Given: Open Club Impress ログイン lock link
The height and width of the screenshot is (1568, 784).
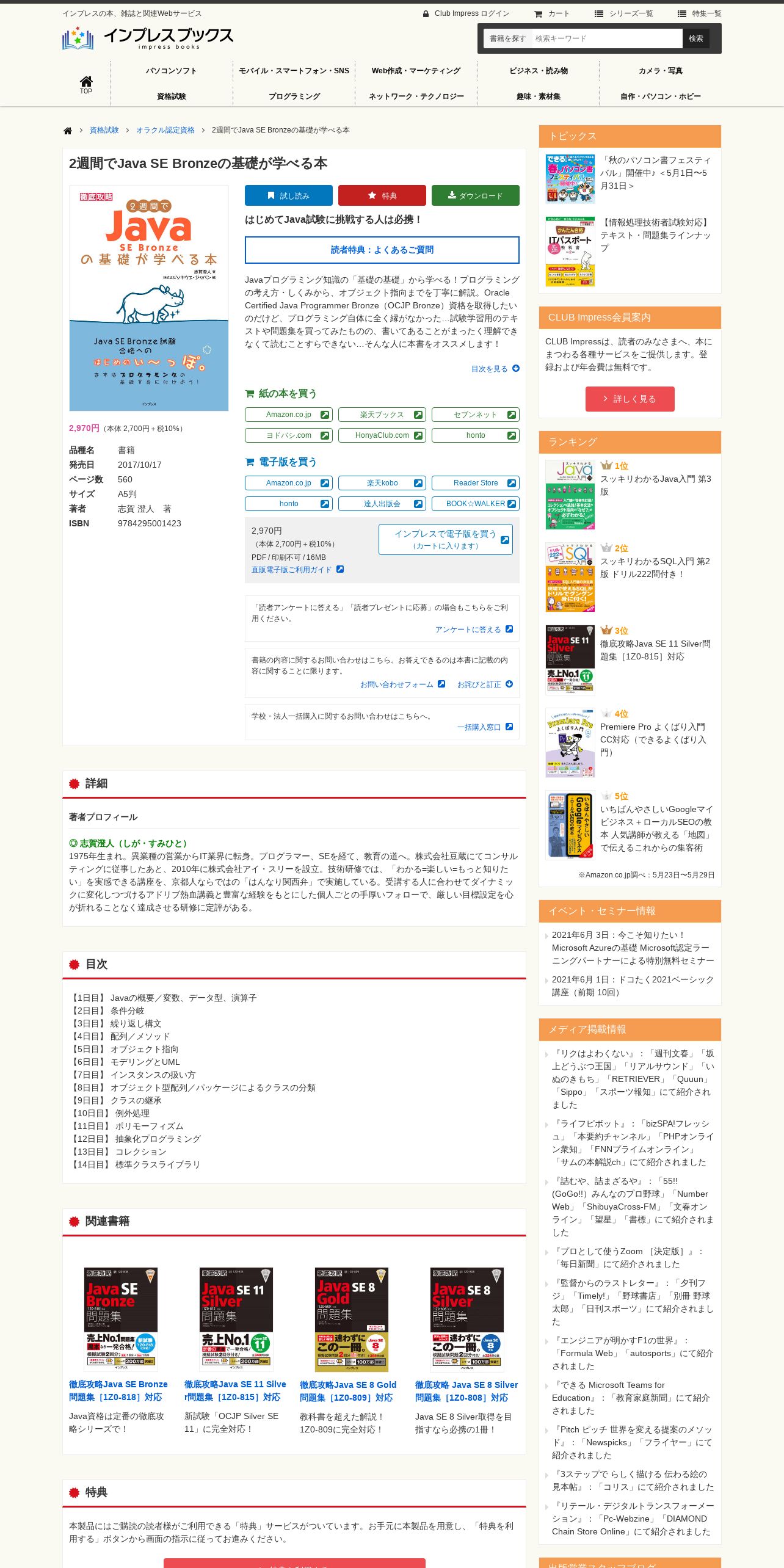Looking at the screenshot, I should pyautogui.click(x=466, y=13).
